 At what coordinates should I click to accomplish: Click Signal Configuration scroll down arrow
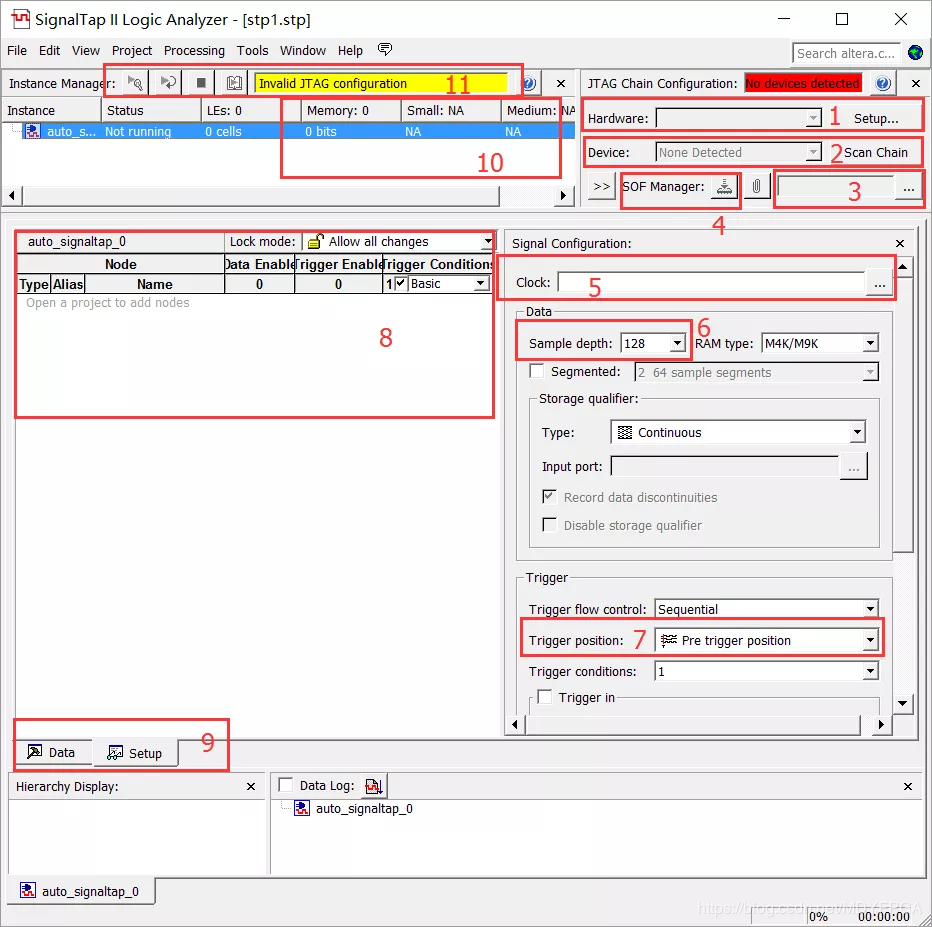902,703
